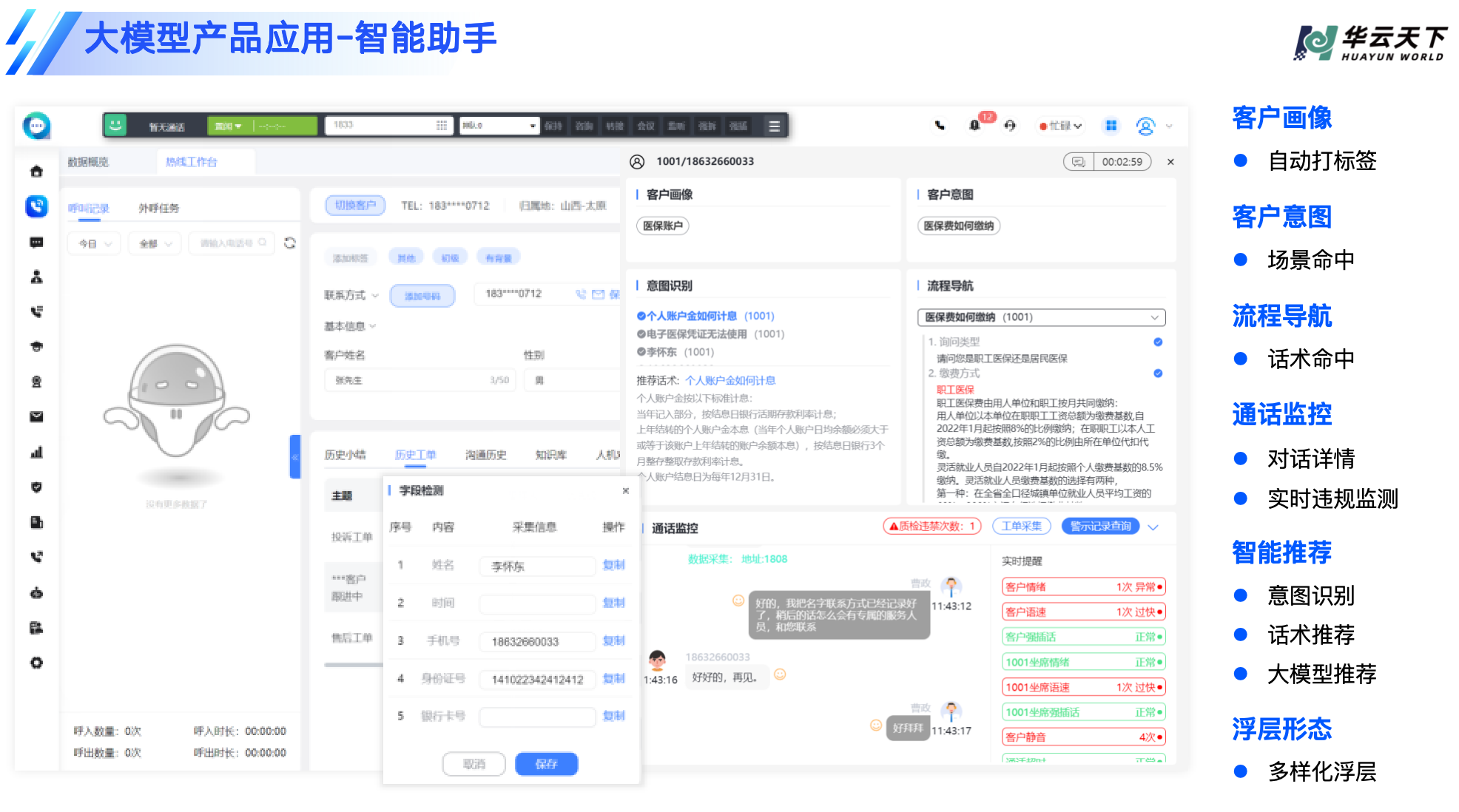Screen dimensions: 1459x812
Task: Click the headset icon in top bar
Action: pyautogui.click(x=1010, y=126)
